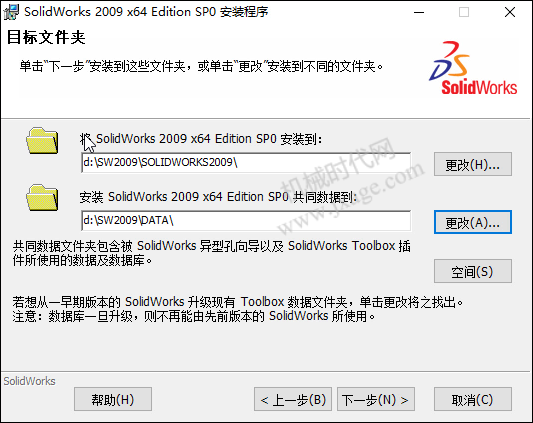
Task: Continue with 下一步(N) >
Action: click(376, 399)
